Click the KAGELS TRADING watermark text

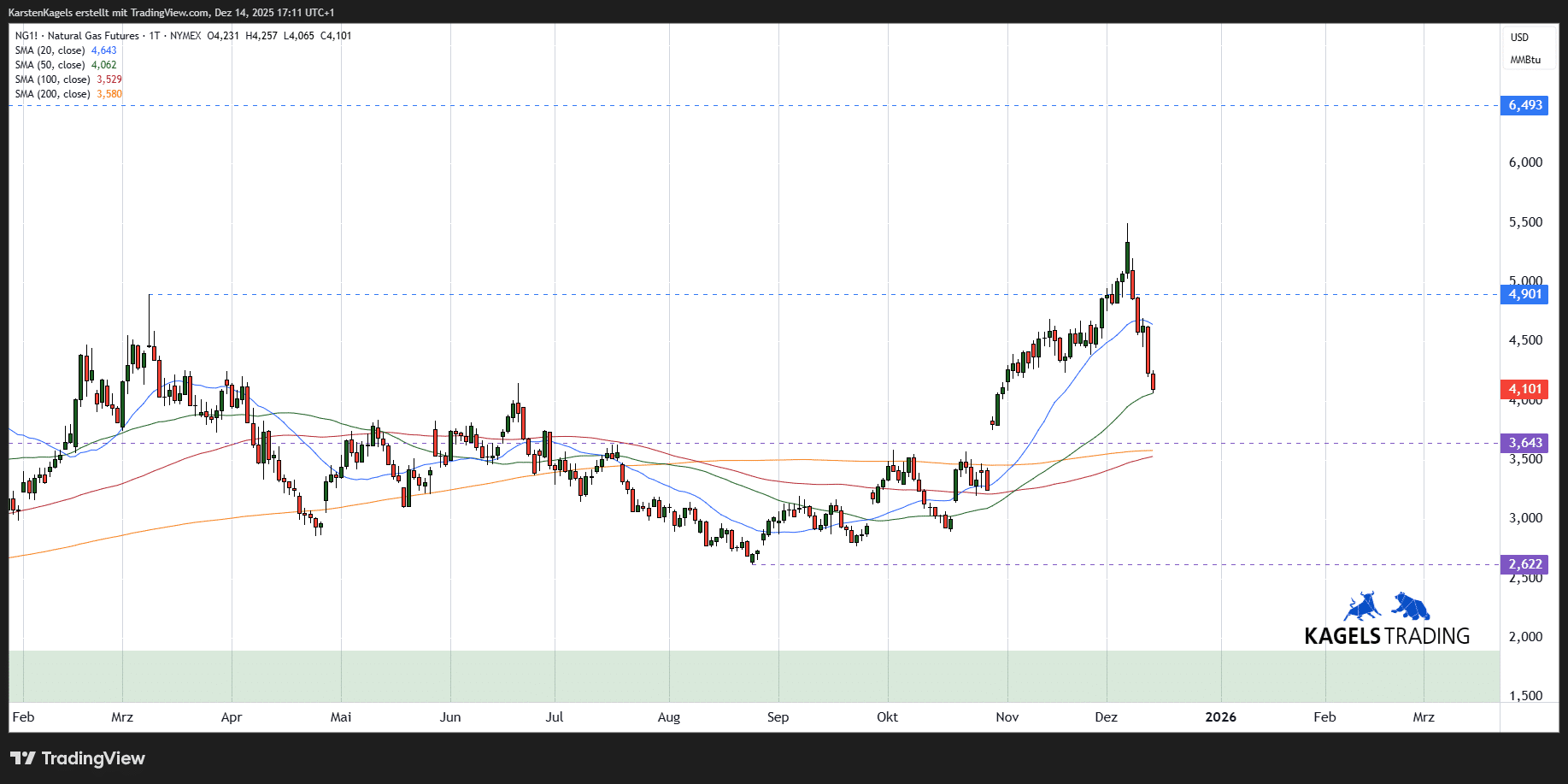1386,636
